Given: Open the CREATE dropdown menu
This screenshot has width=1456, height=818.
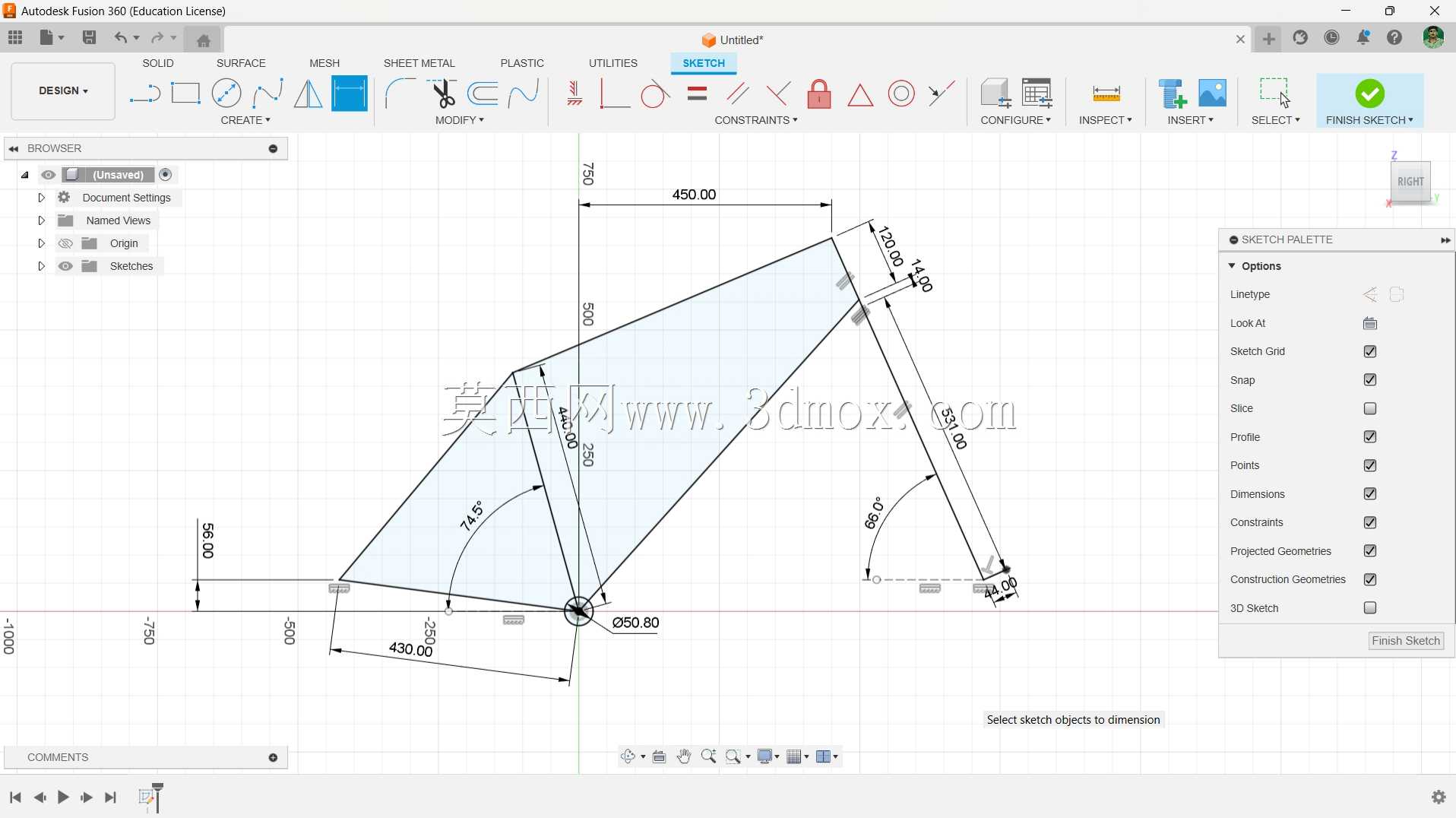Looking at the screenshot, I should [x=245, y=120].
